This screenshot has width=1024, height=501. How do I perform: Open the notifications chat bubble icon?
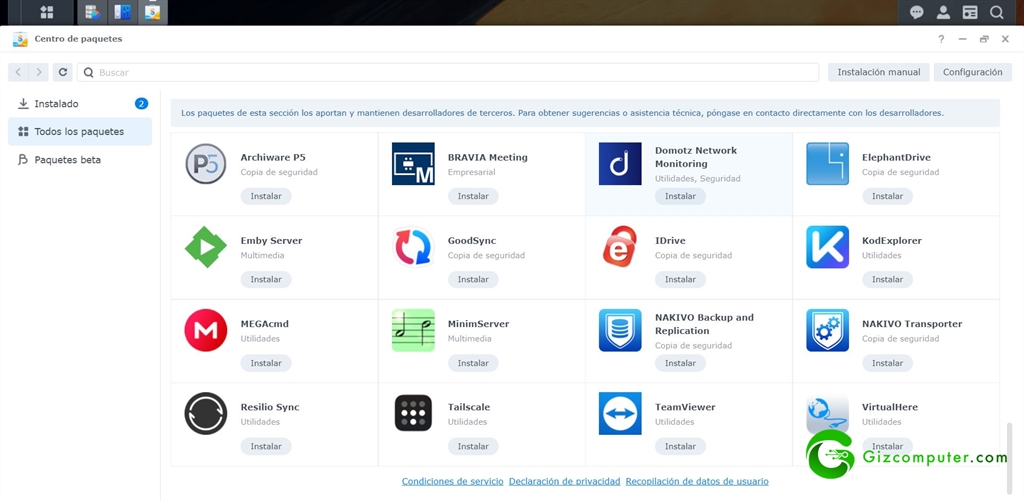[917, 12]
